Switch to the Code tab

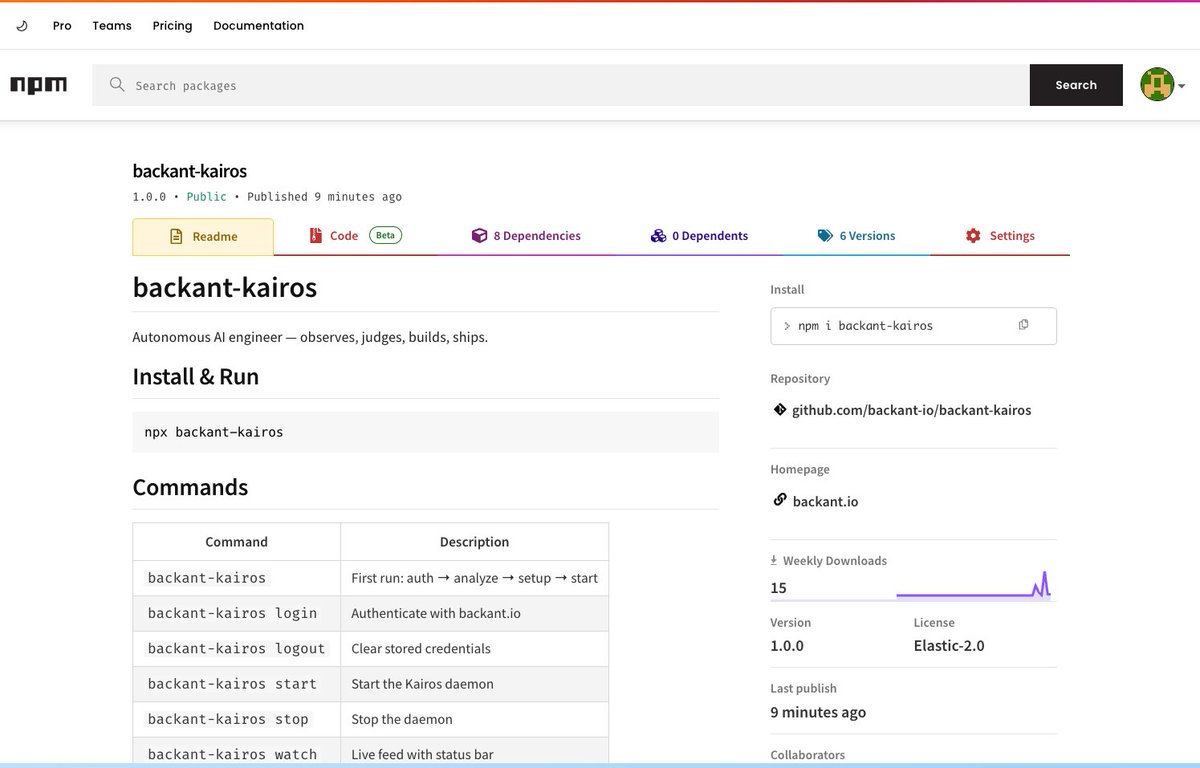tap(355, 236)
